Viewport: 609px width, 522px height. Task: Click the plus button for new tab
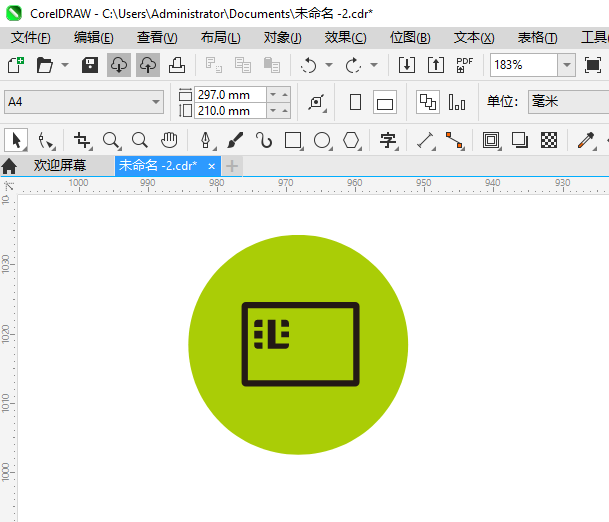pyautogui.click(x=232, y=166)
